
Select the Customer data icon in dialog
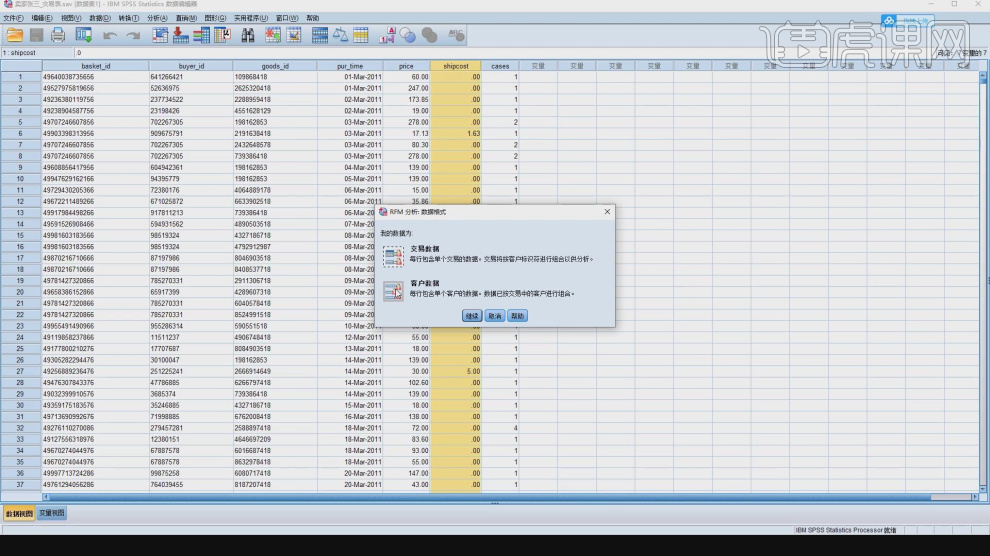393,291
